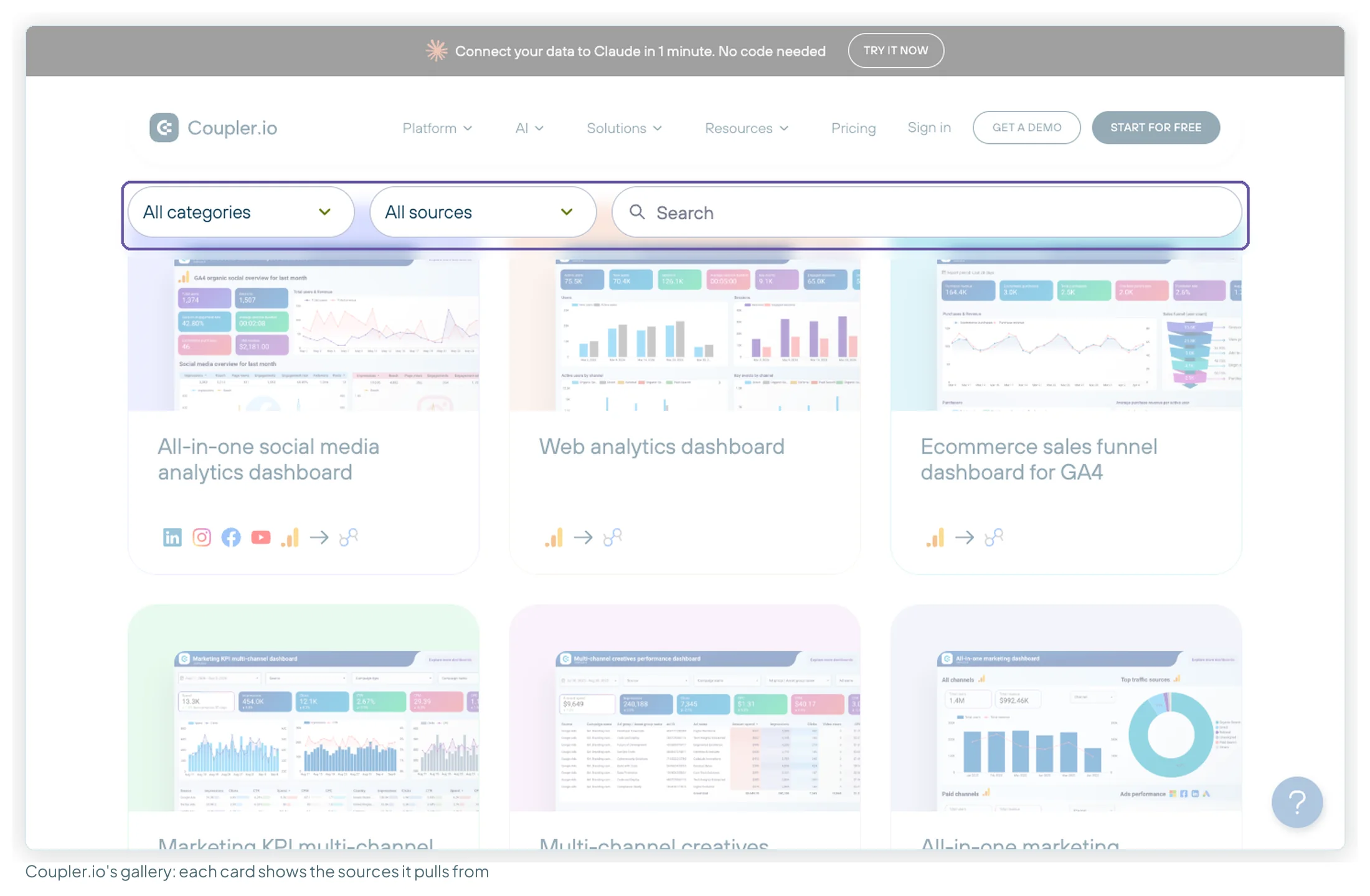This screenshot has height=896, width=1370.
Task: Click the Google Analytics icon on the Web analytics card
Action: pos(554,537)
